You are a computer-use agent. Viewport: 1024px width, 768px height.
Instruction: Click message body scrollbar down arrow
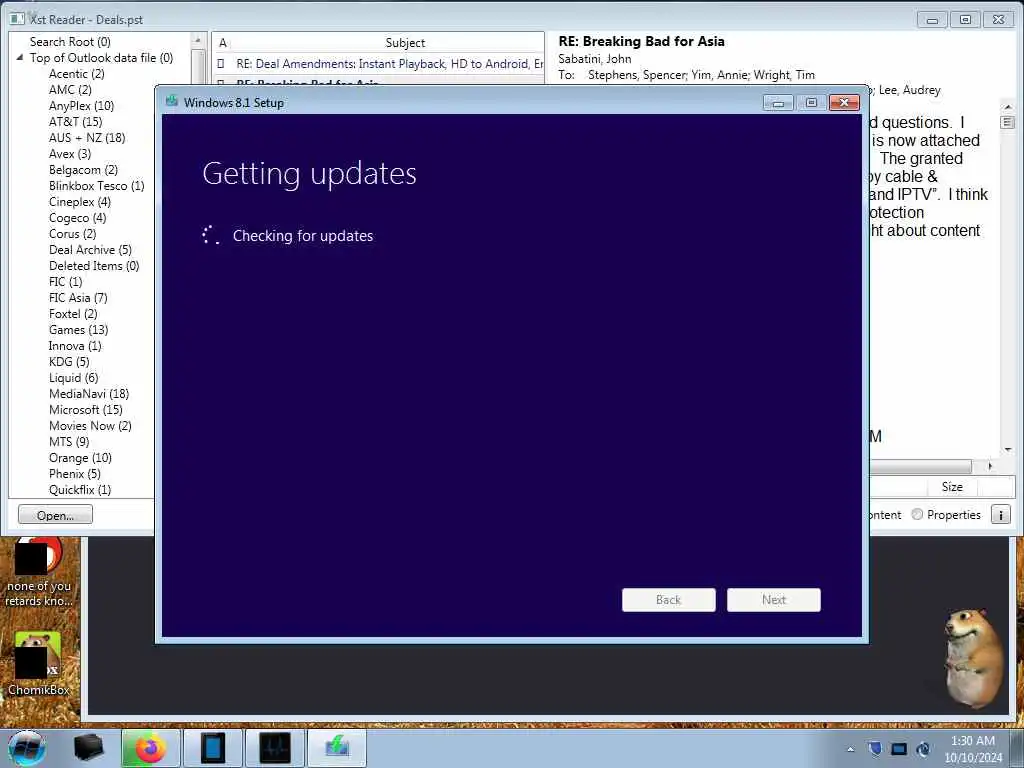[x=1008, y=449]
